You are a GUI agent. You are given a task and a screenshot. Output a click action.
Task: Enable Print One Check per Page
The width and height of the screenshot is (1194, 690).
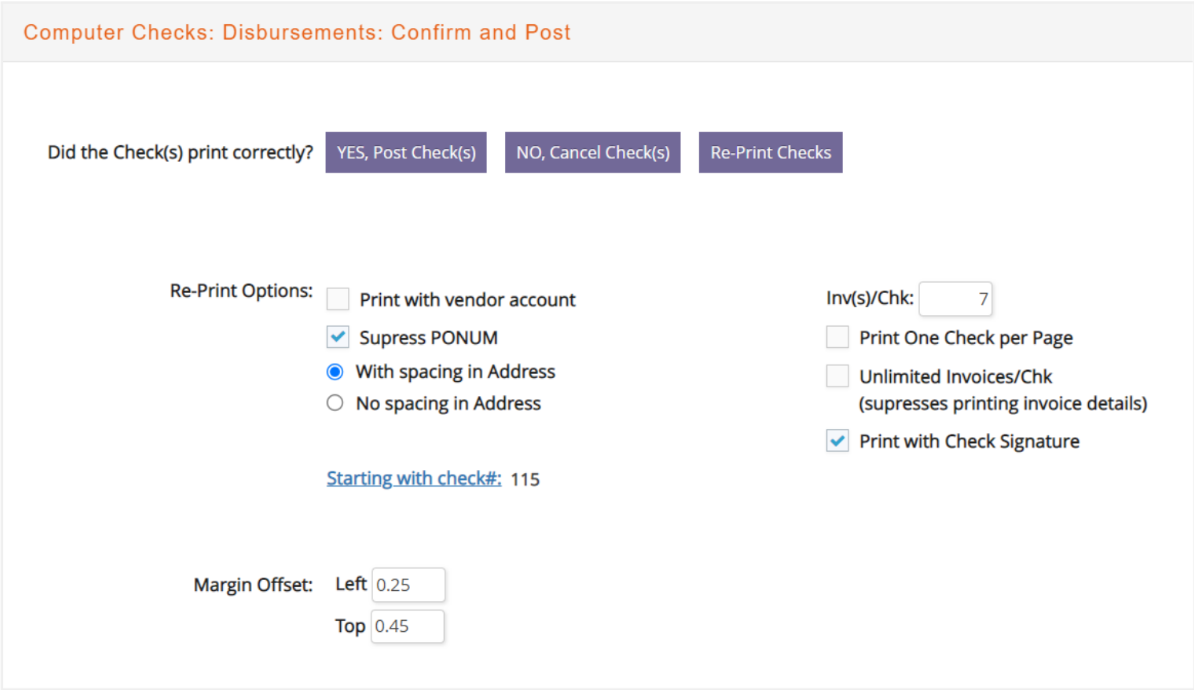(838, 337)
